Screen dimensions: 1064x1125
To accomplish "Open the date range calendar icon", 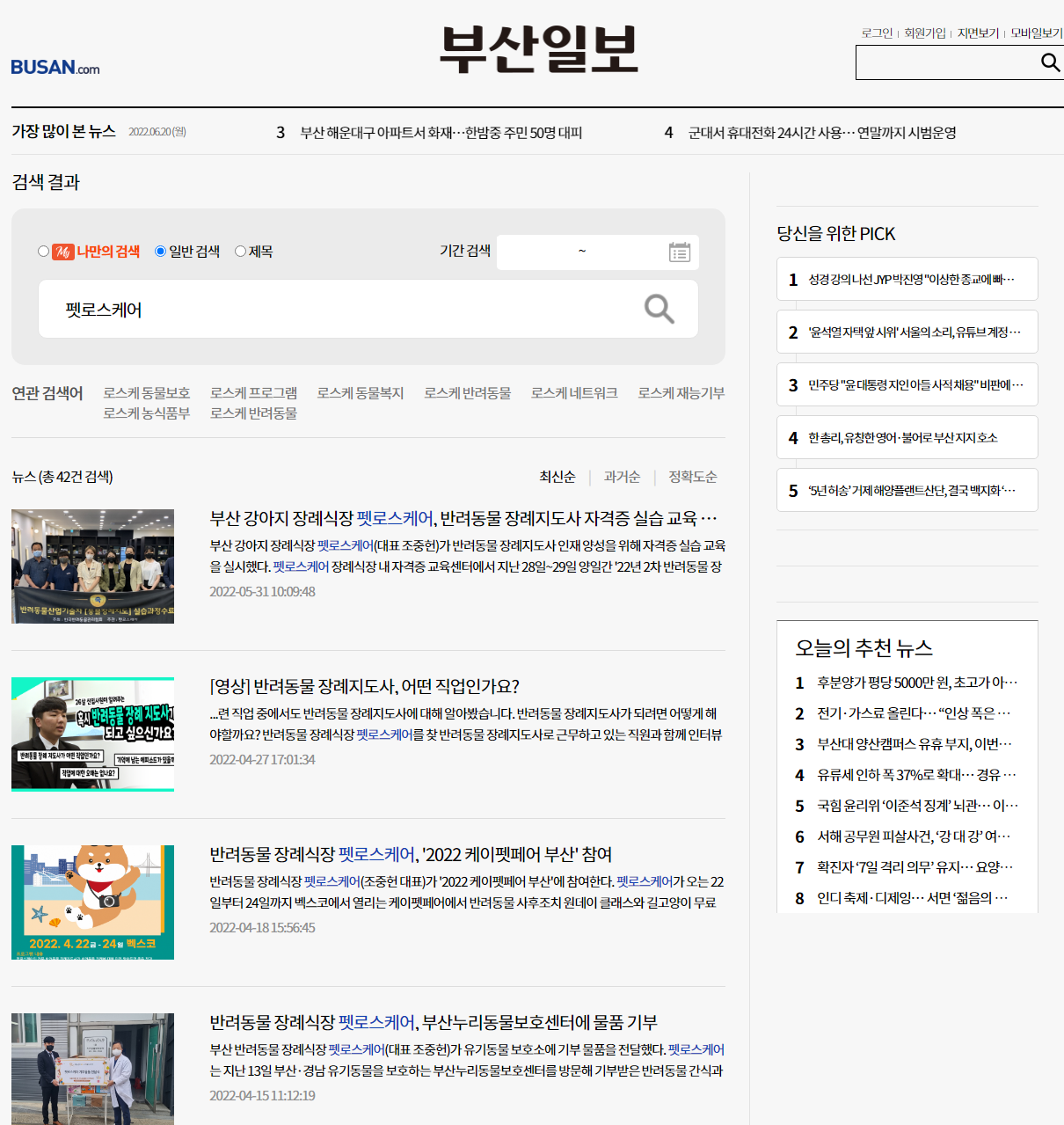I will (x=680, y=252).
